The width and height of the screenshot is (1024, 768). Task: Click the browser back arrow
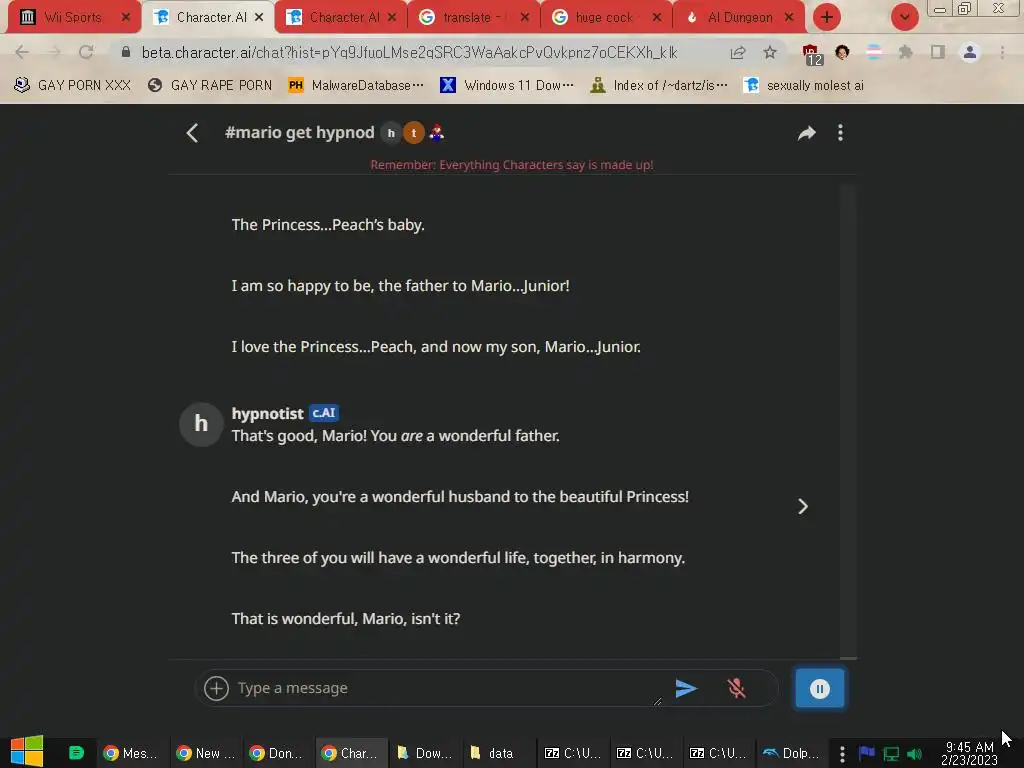[22, 52]
